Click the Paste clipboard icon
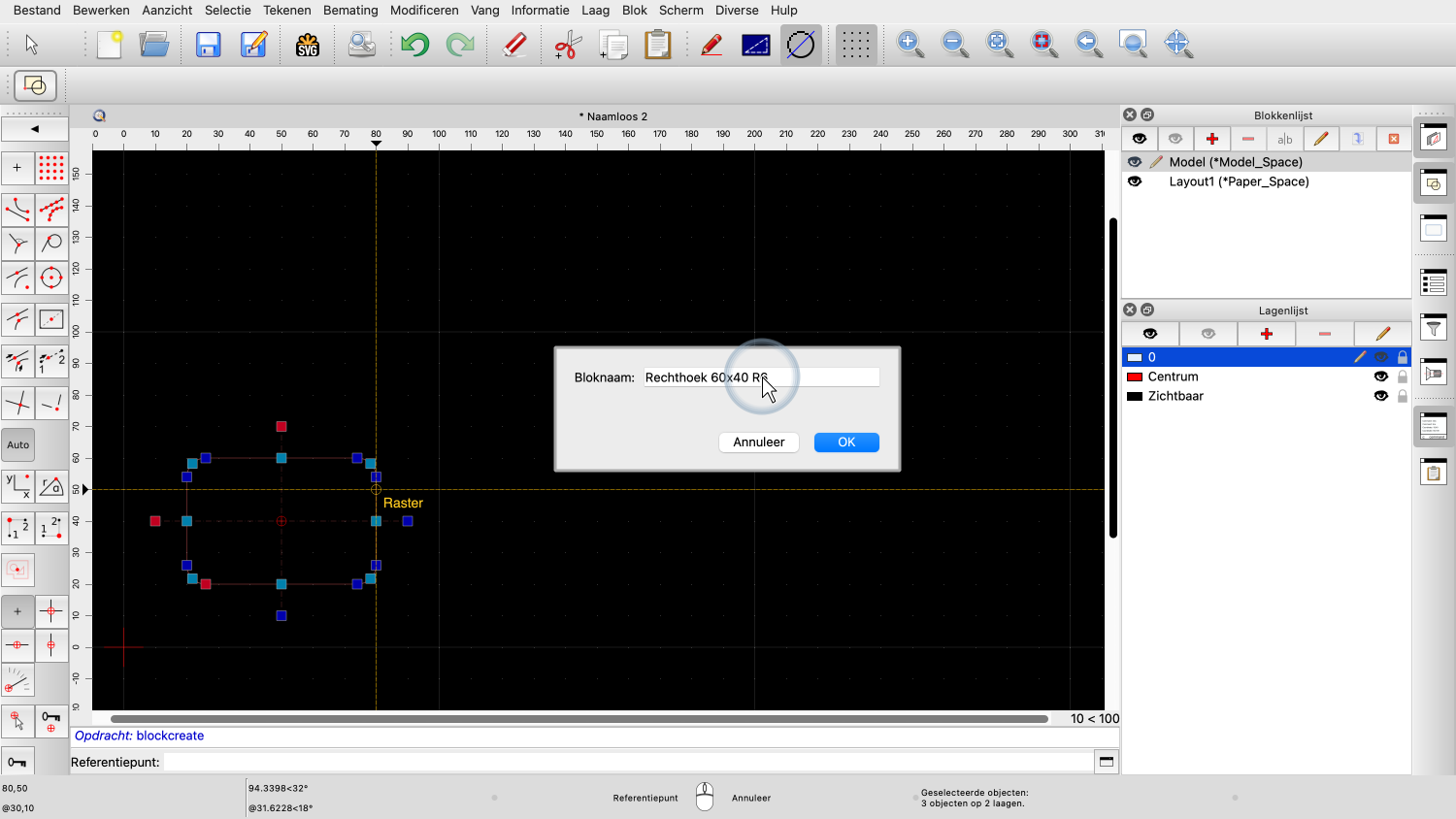Screen dimensions: 1456x819 (x=658, y=45)
